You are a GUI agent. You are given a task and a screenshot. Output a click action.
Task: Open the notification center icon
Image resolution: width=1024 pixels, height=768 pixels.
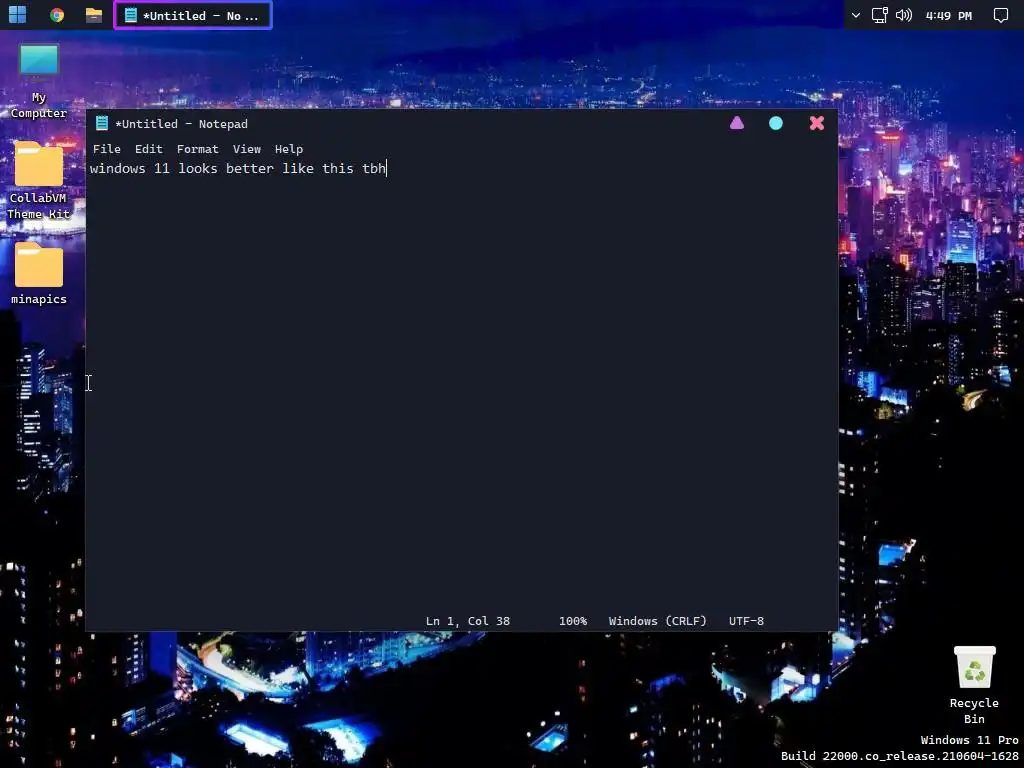[x=1000, y=16]
